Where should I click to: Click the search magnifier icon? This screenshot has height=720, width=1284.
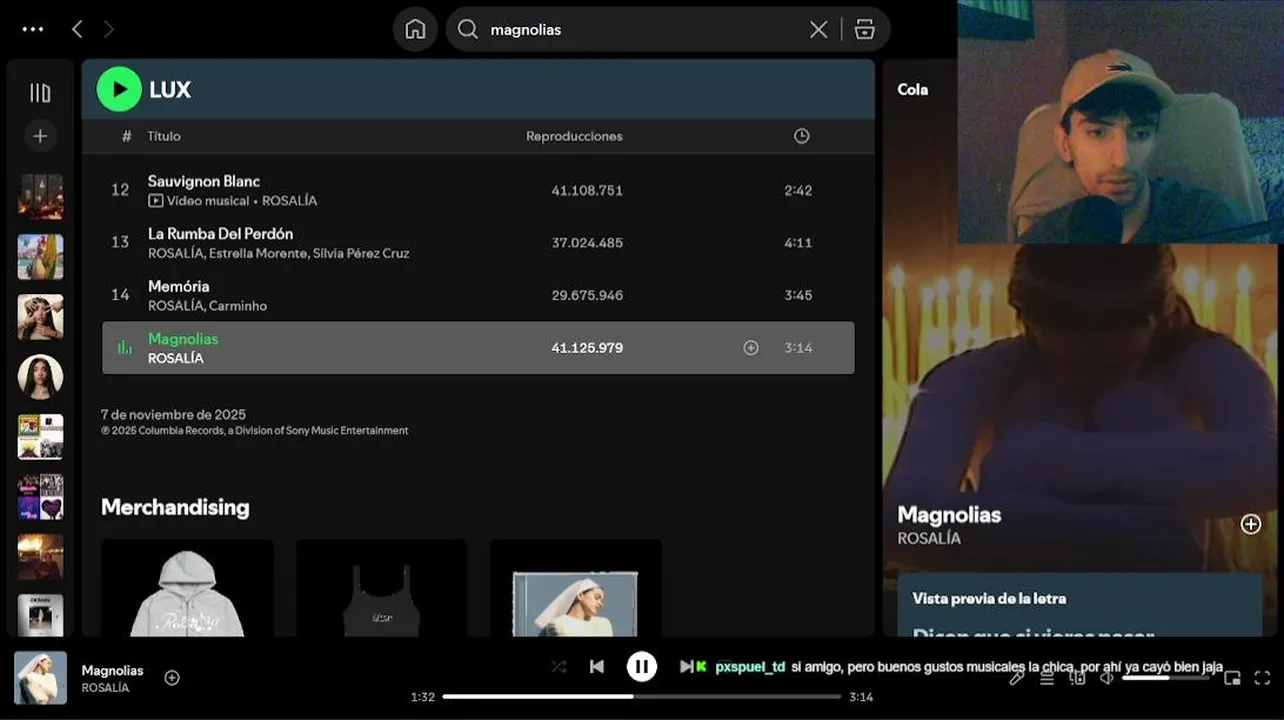(467, 29)
